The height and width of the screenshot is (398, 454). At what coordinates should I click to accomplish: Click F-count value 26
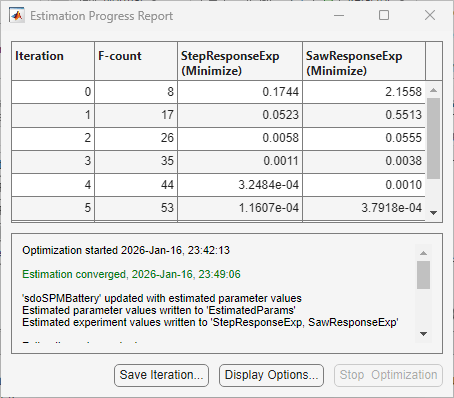pos(136,138)
